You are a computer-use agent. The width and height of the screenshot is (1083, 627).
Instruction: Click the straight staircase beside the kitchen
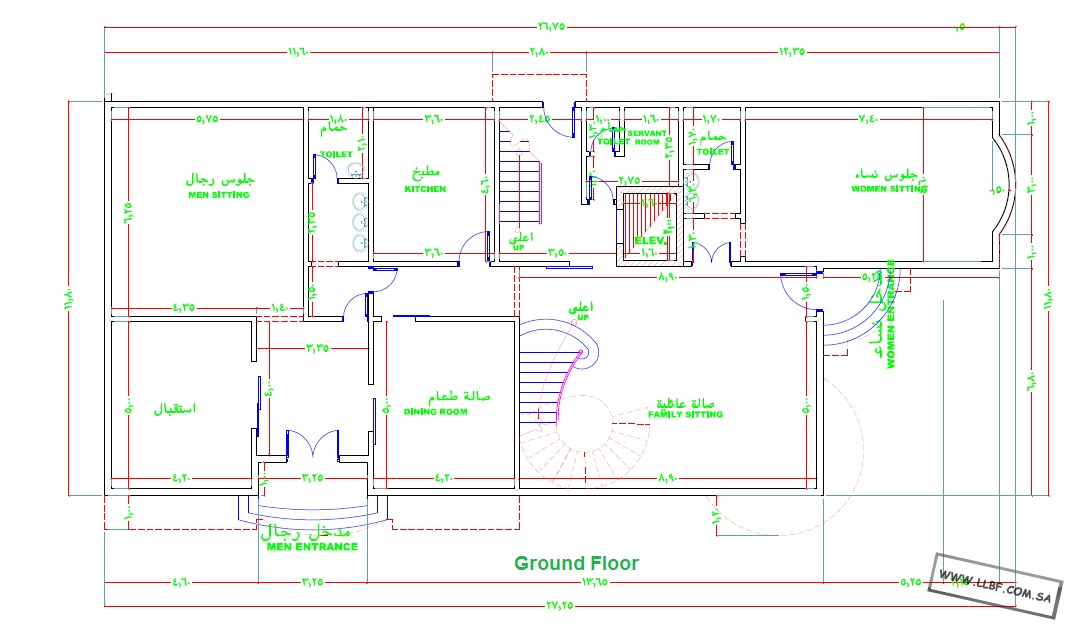tap(520, 190)
